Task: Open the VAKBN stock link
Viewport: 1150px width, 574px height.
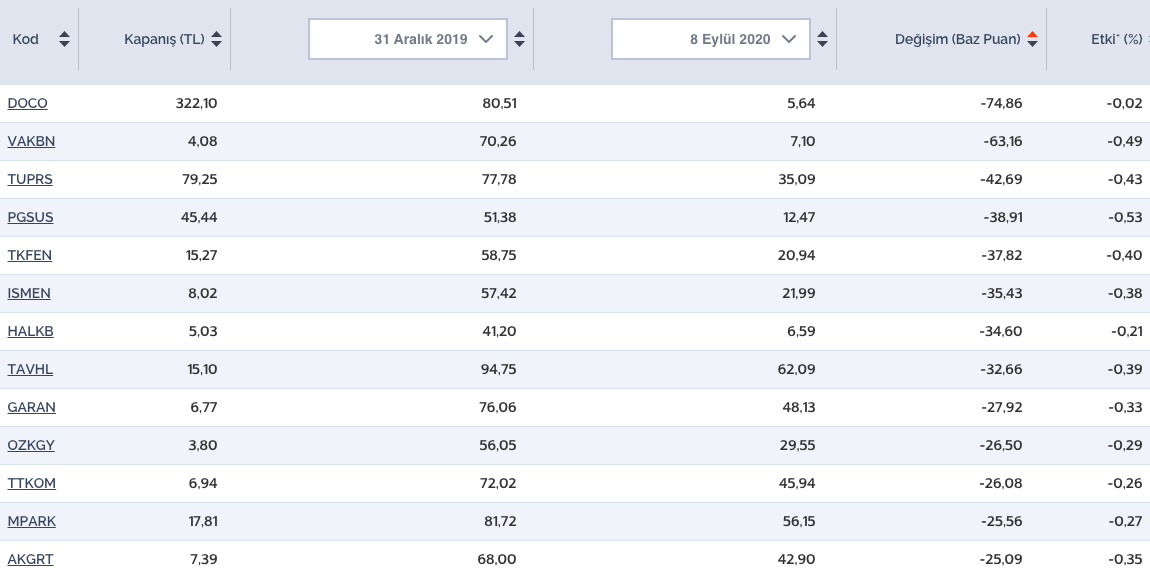Action: [31, 141]
